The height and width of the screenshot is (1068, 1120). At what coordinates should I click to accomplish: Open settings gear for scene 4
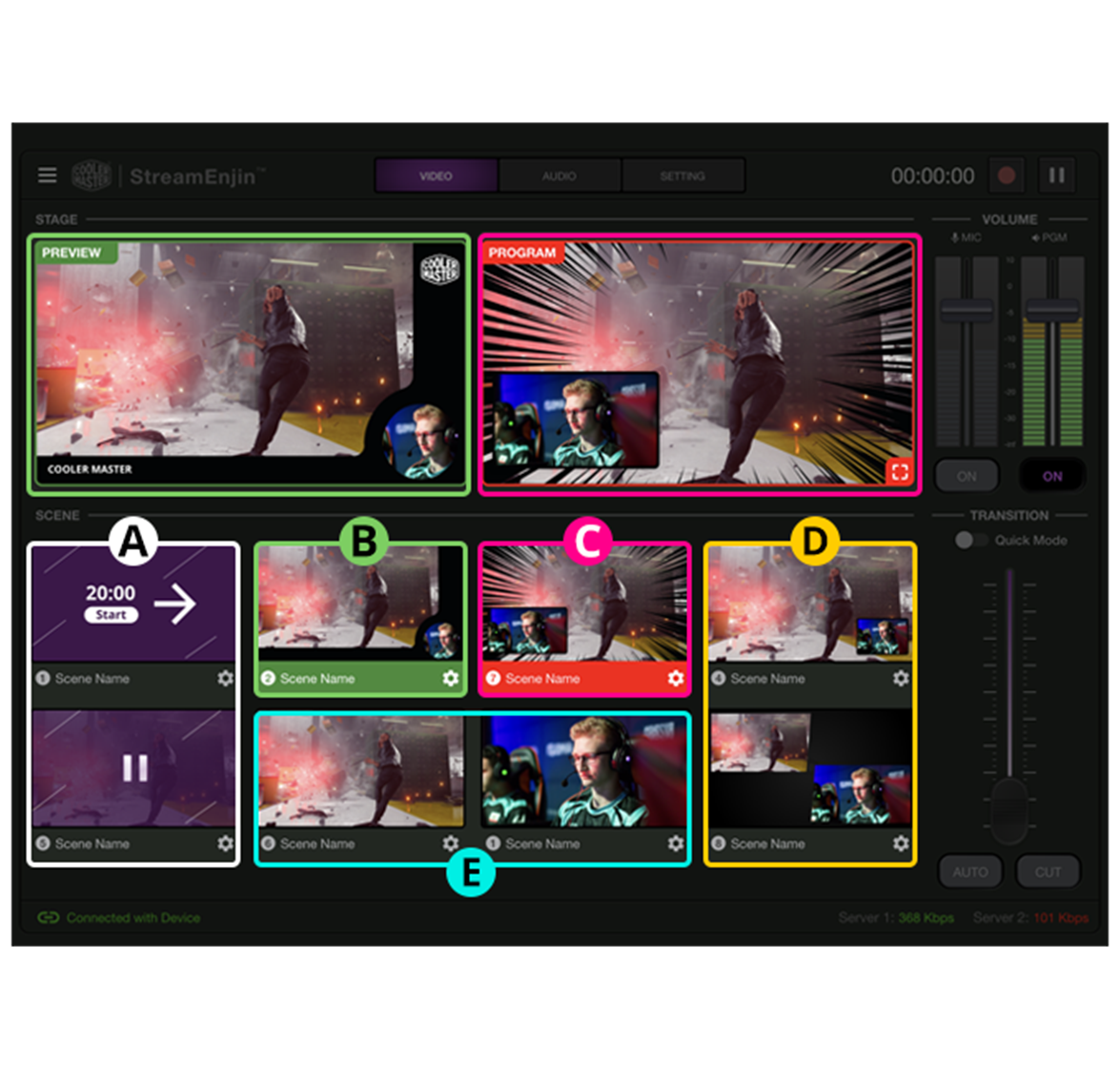[901, 678]
